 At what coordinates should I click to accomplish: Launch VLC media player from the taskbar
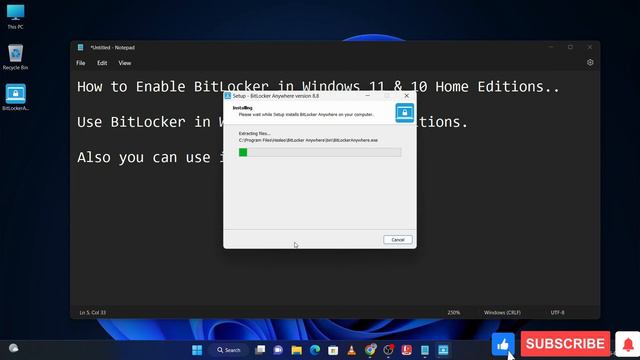click(x=351, y=350)
